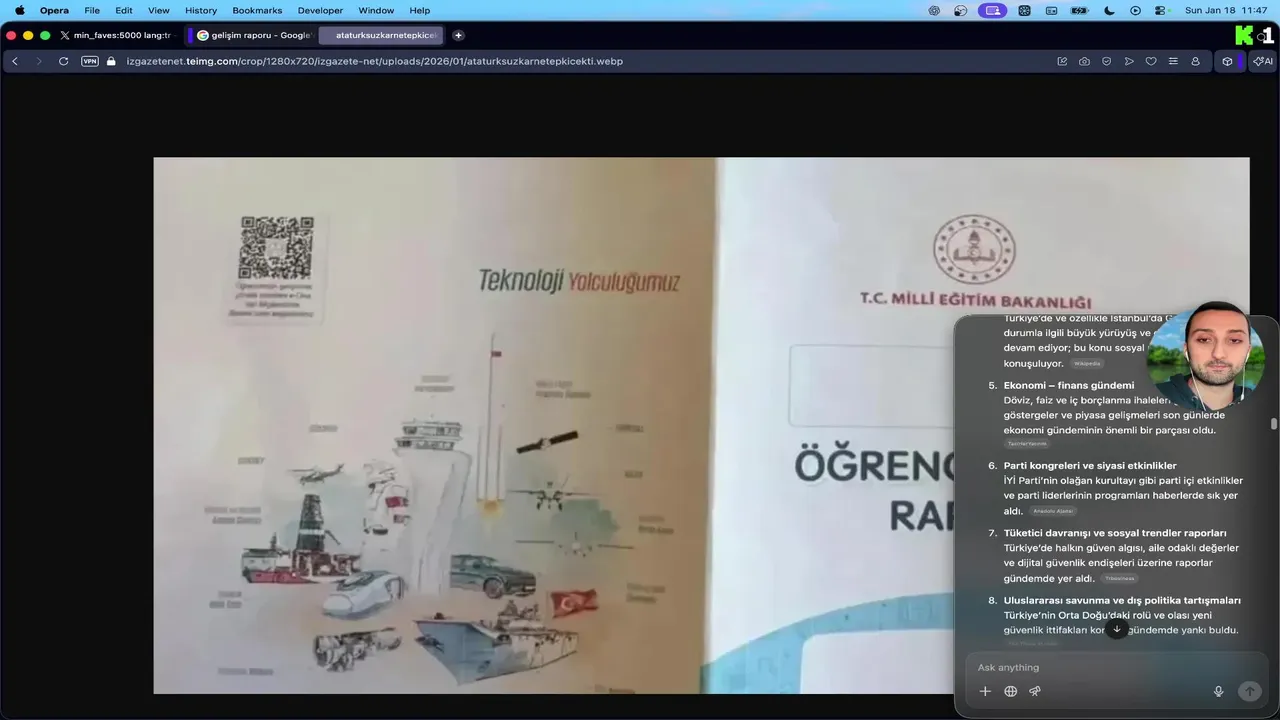Screen dimensions: 1280x720
Task: Click the ChatGPT menu bar icon
Action: click(x=934, y=10)
